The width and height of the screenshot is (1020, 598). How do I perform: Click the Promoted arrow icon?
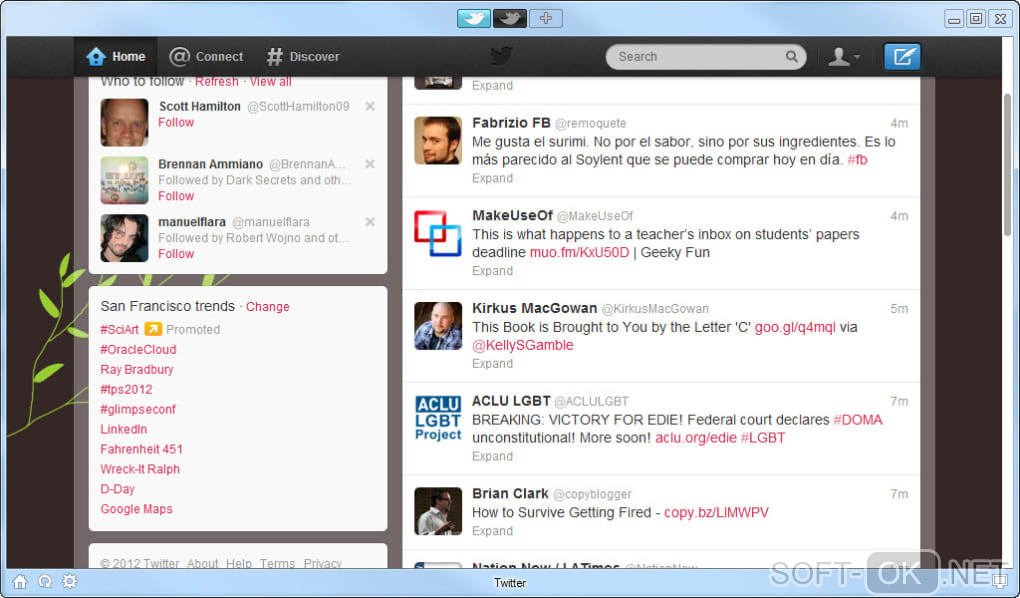coord(153,329)
